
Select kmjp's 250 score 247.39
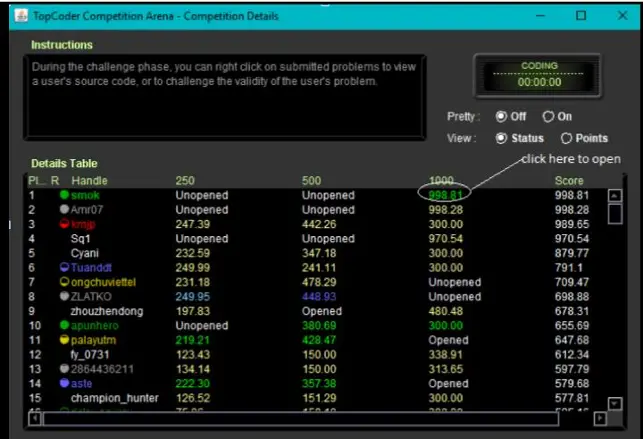[193, 224]
